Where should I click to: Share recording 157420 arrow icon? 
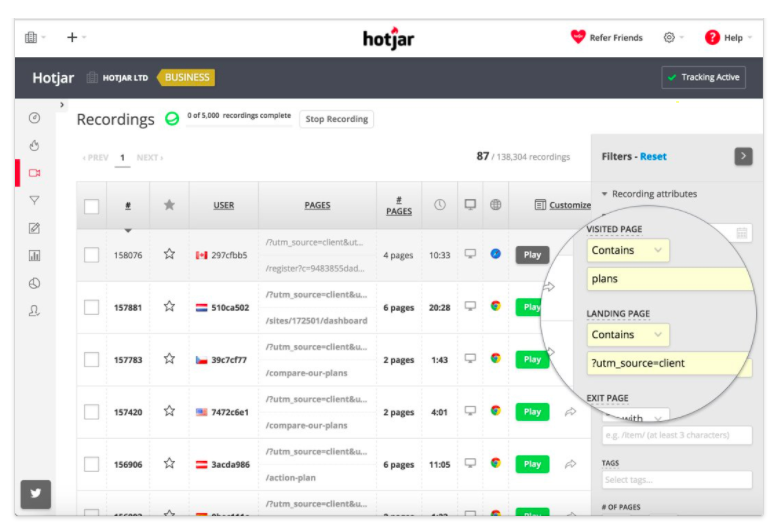(x=570, y=412)
